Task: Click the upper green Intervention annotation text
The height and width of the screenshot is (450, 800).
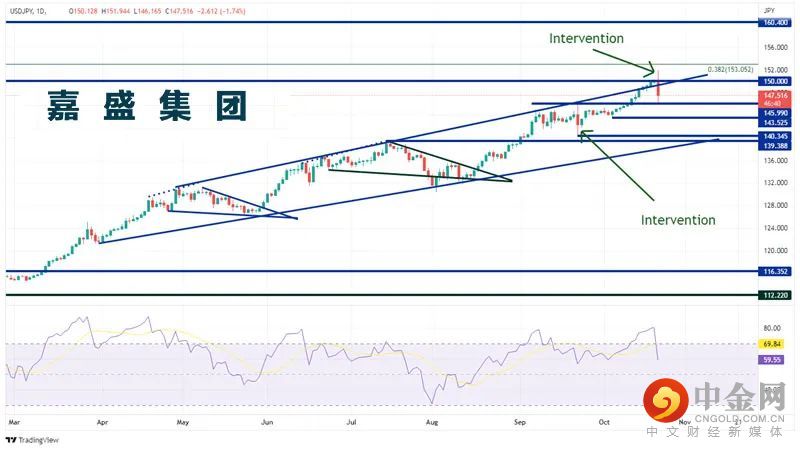Action: pyautogui.click(x=586, y=38)
